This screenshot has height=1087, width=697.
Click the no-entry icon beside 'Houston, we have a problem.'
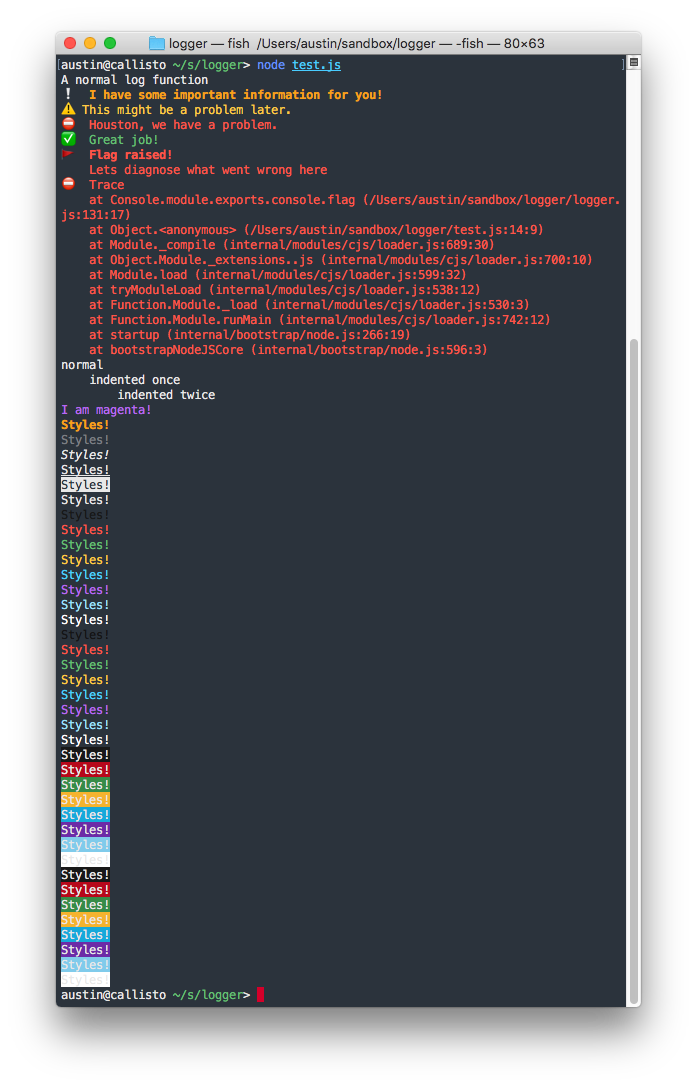pyautogui.click(x=68, y=124)
